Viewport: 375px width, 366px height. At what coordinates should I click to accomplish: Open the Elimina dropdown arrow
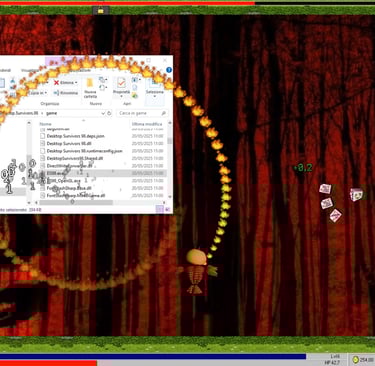(76, 83)
